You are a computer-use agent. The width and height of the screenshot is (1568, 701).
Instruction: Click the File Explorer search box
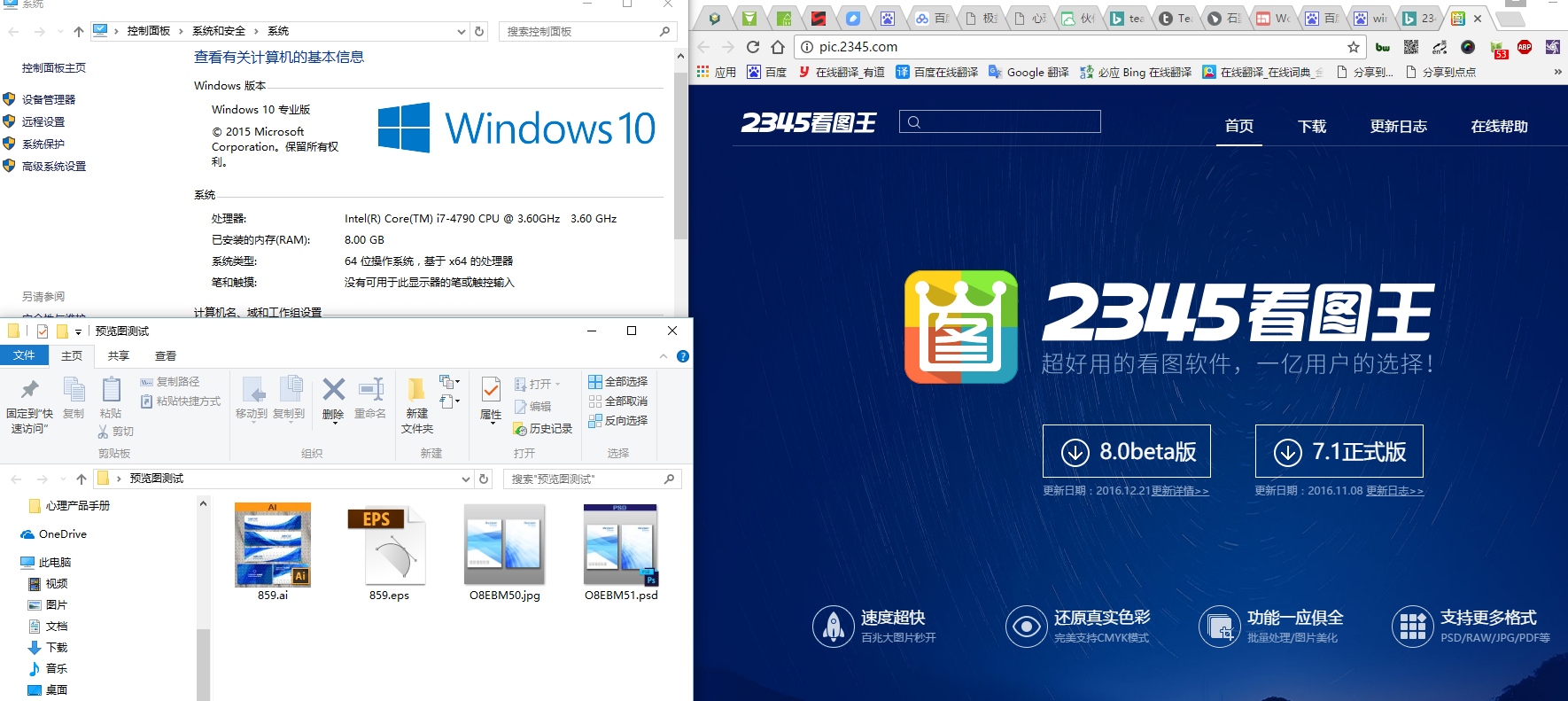tap(594, 479)
